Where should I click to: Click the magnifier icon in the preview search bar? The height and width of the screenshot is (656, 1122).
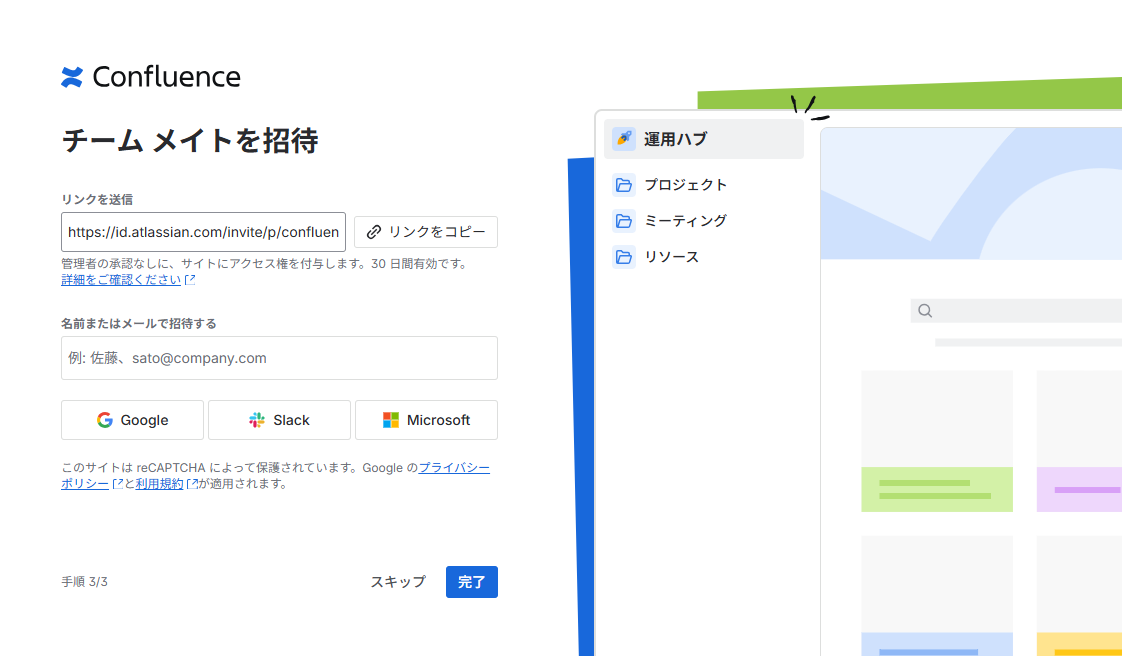click(925, 311)
